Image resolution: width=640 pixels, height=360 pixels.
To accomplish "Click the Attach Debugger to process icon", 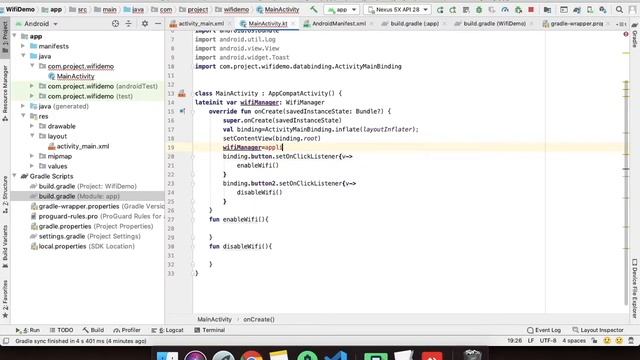I will (x=518, y=9).
